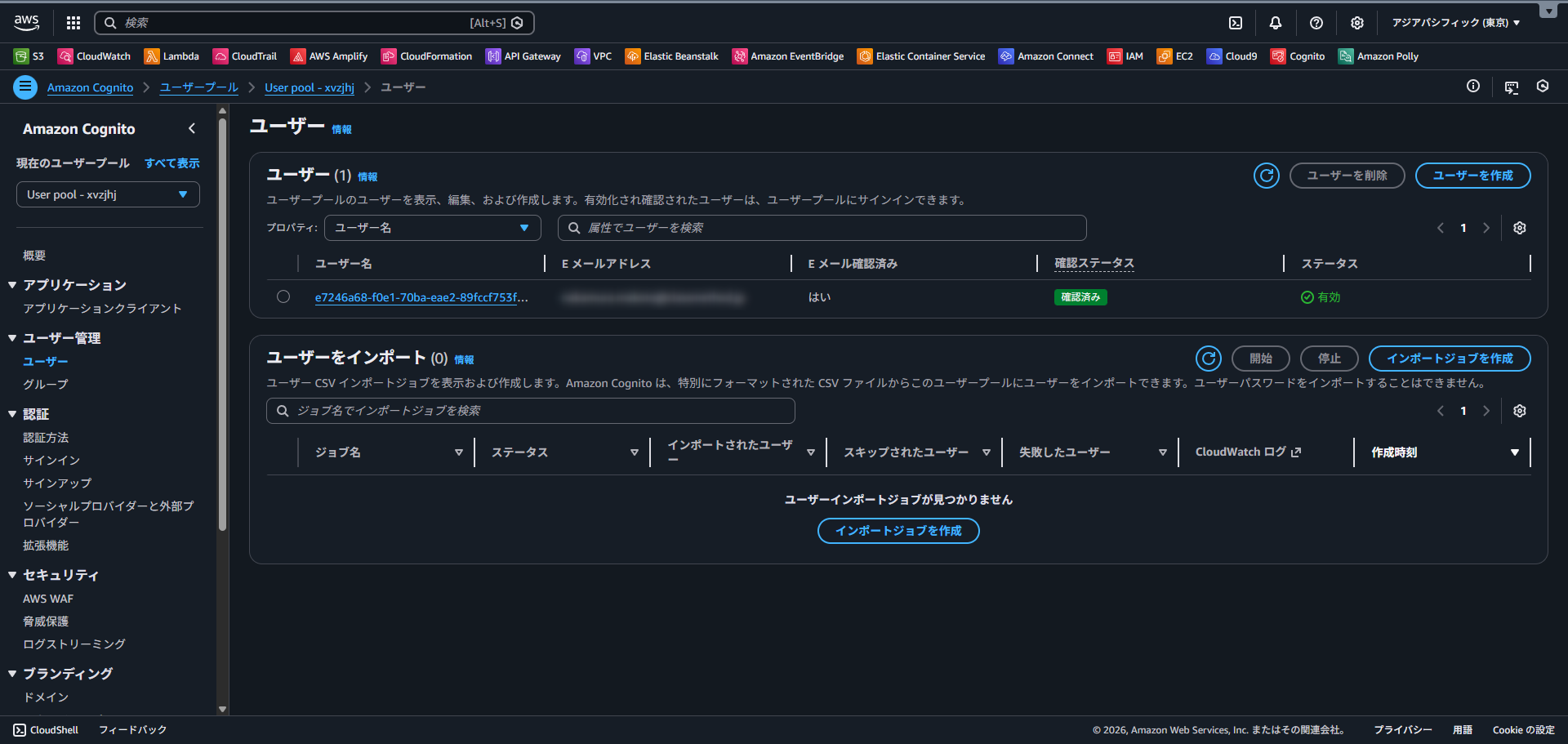Click the ユーザーを作成 button
This screenshot has width=1568, height=744.
pyautogui.click(x=1472, y=176)
